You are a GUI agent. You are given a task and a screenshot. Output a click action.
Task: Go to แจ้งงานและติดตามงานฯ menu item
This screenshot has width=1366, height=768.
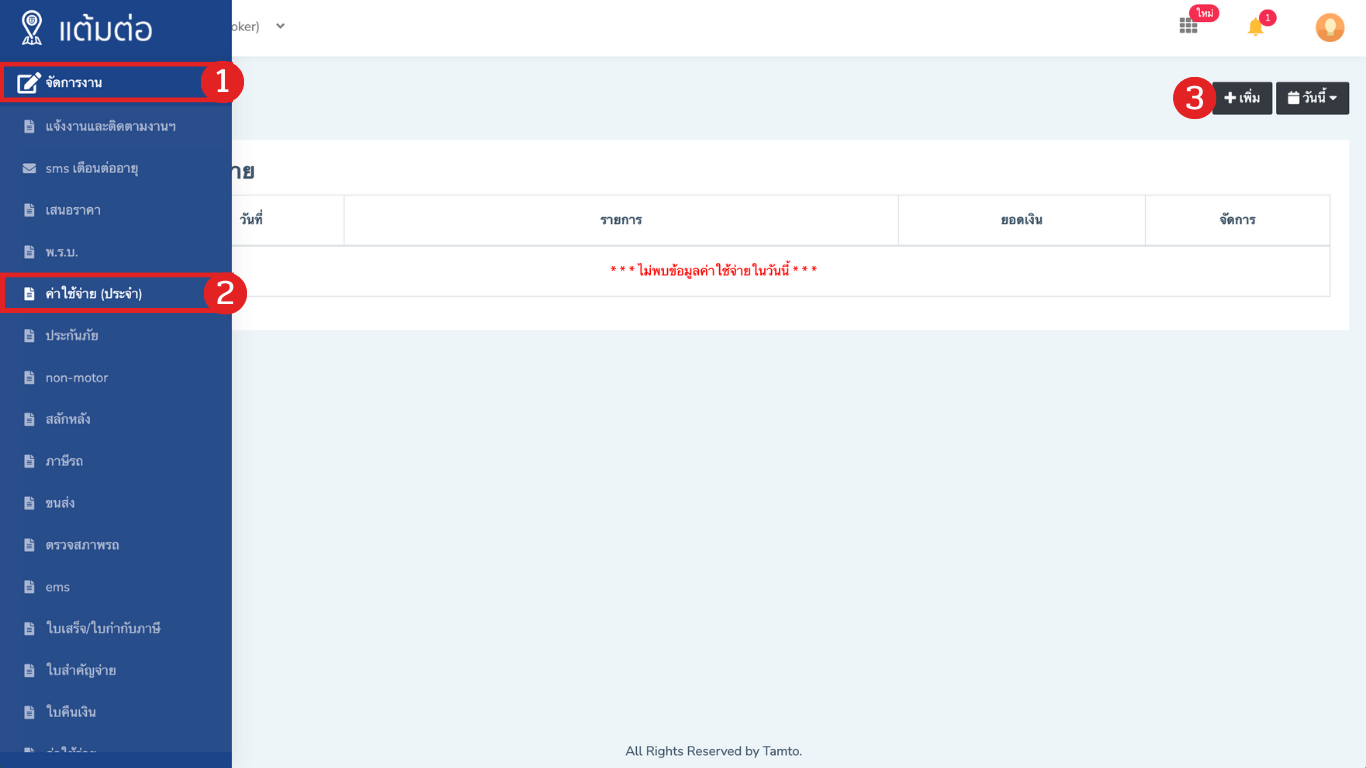pos(116,127)
